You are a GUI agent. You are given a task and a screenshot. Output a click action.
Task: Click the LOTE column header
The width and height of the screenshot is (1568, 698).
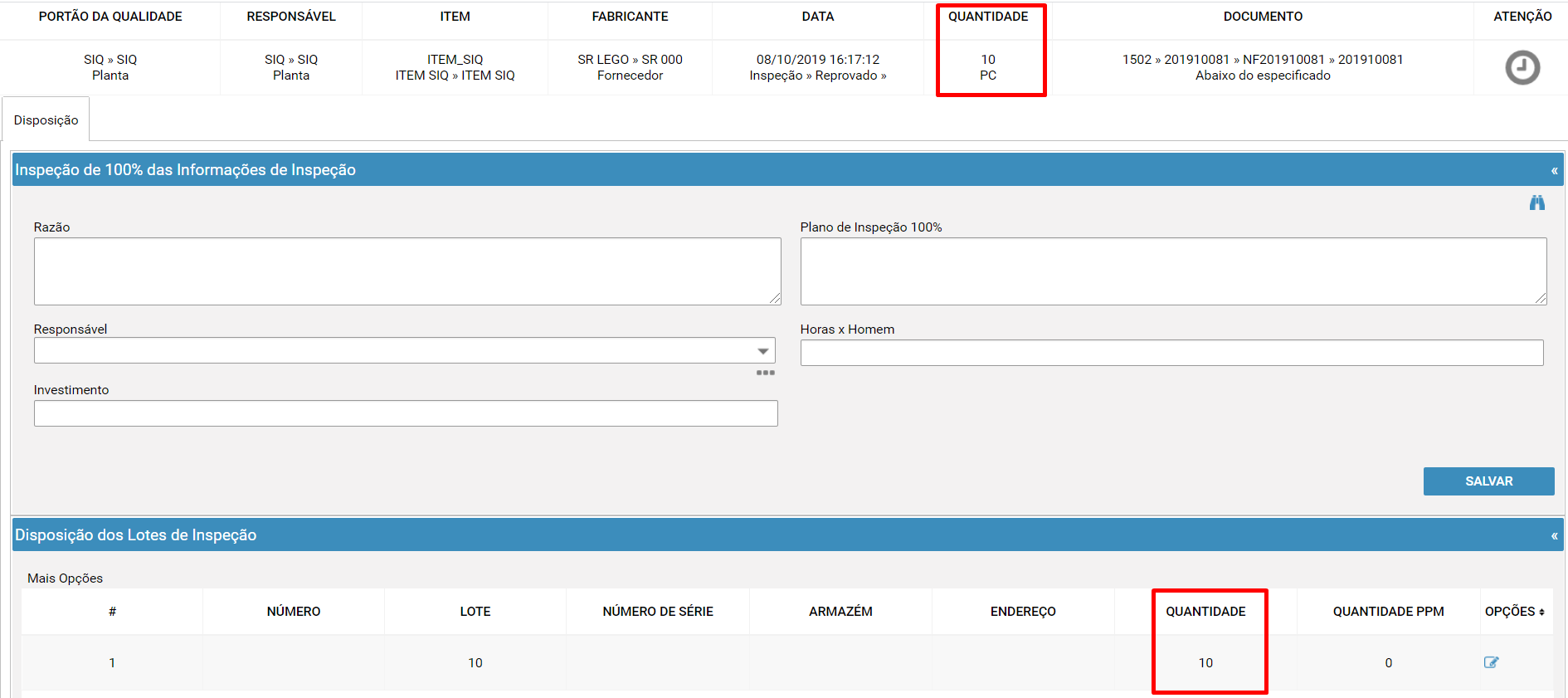pos(475,612)
